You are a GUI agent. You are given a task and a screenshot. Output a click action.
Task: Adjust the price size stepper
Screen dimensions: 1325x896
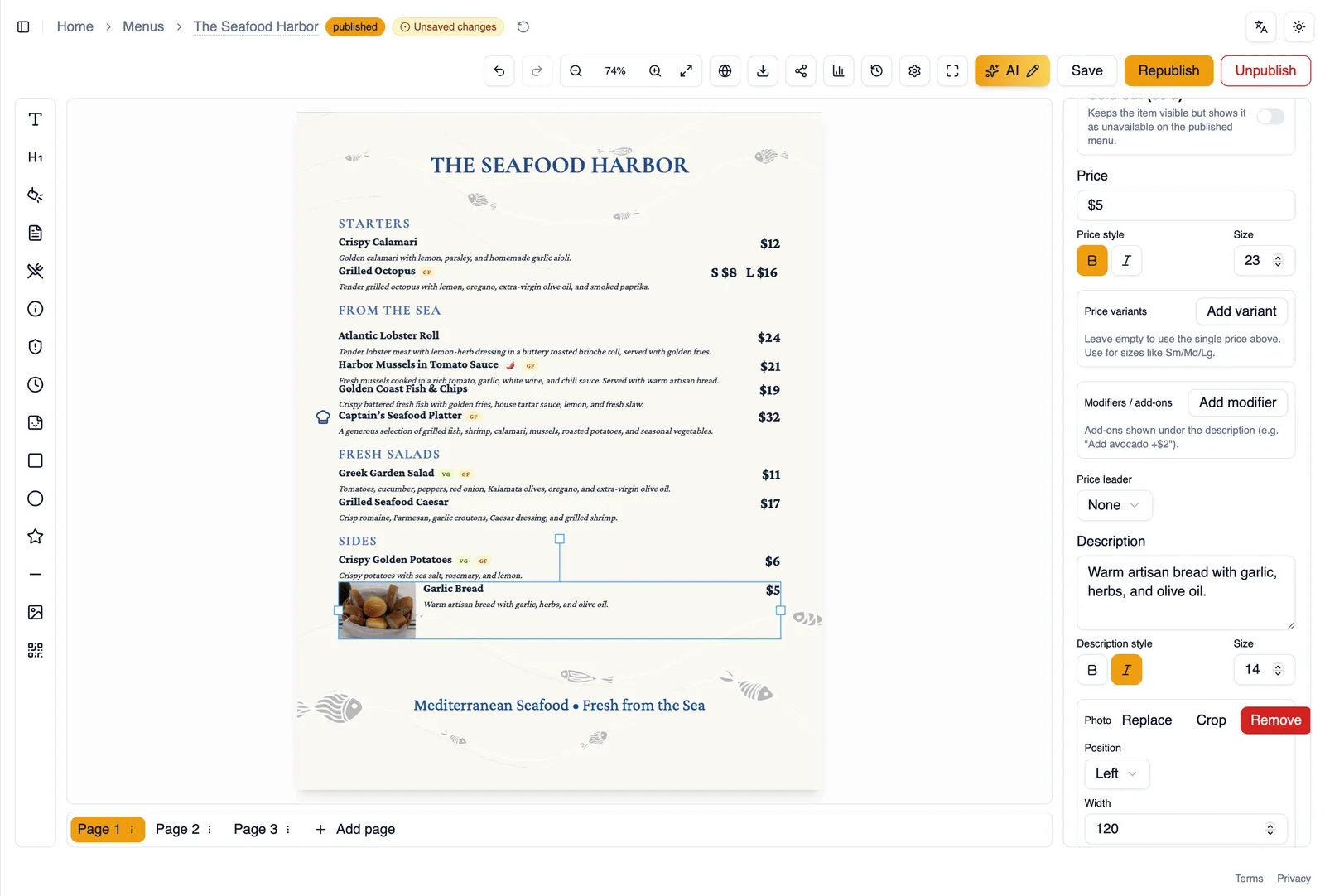tap(1278, 261)
